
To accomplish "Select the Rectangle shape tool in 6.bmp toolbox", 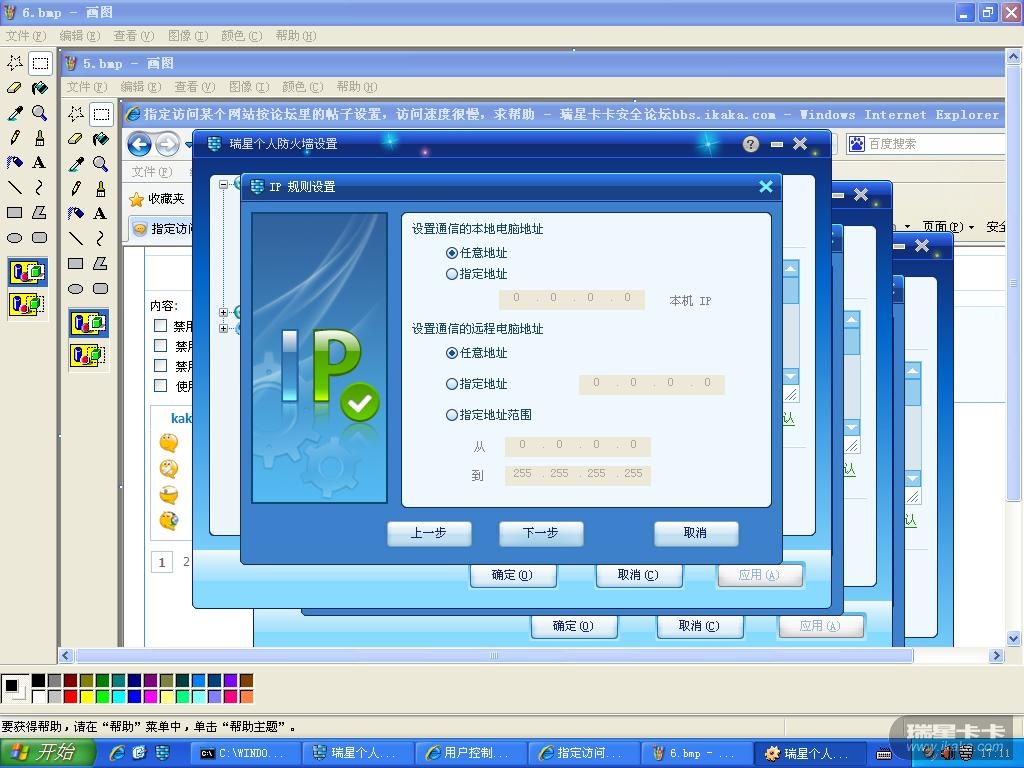I will pos(14,212).
